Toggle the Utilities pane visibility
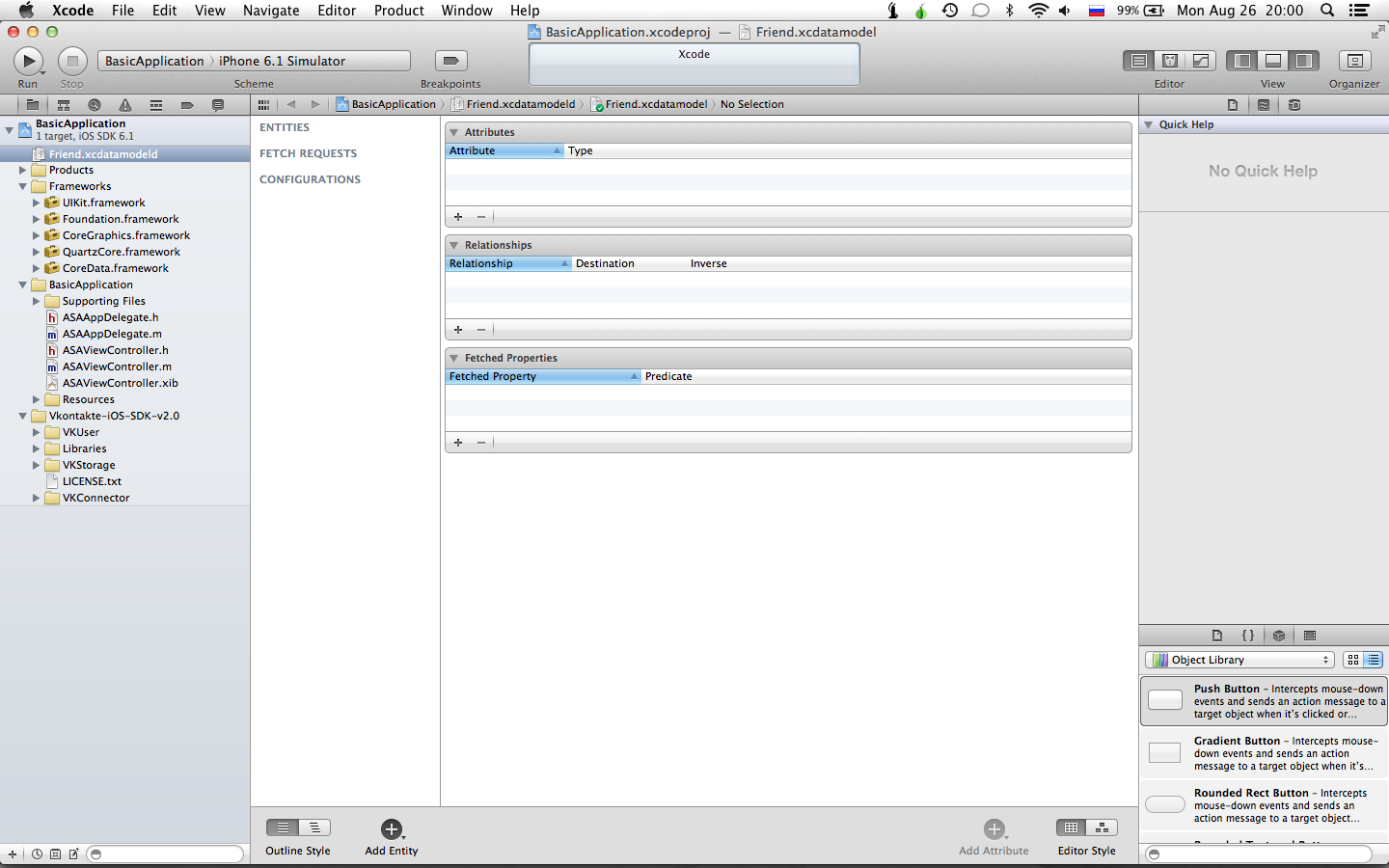 point(1304,61)
